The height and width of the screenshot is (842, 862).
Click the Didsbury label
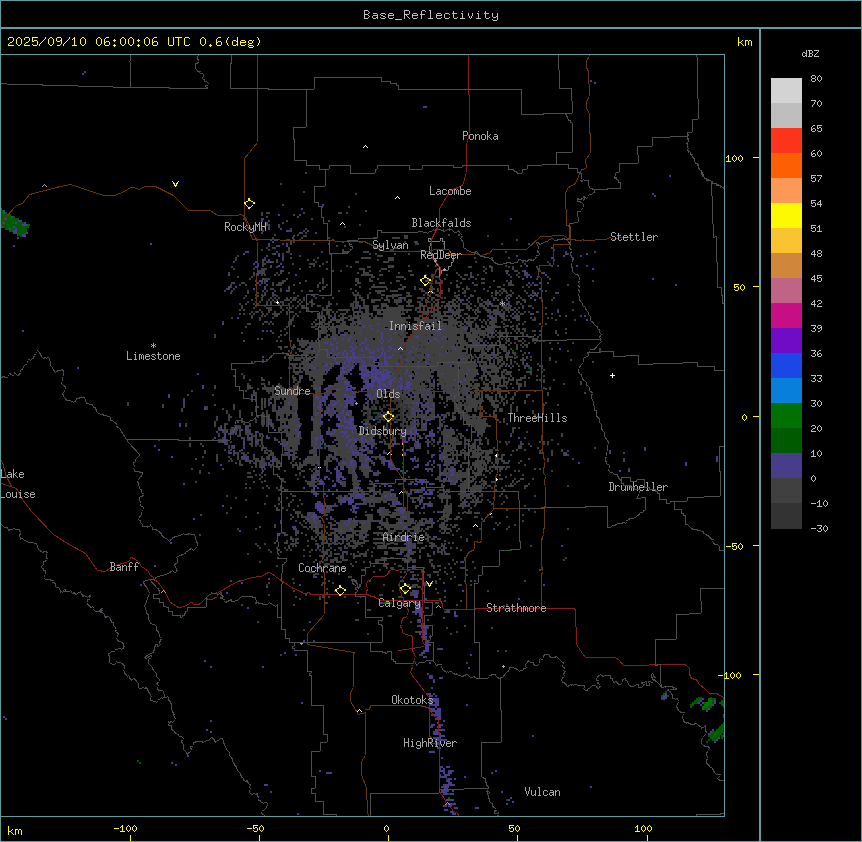[383, 431]
